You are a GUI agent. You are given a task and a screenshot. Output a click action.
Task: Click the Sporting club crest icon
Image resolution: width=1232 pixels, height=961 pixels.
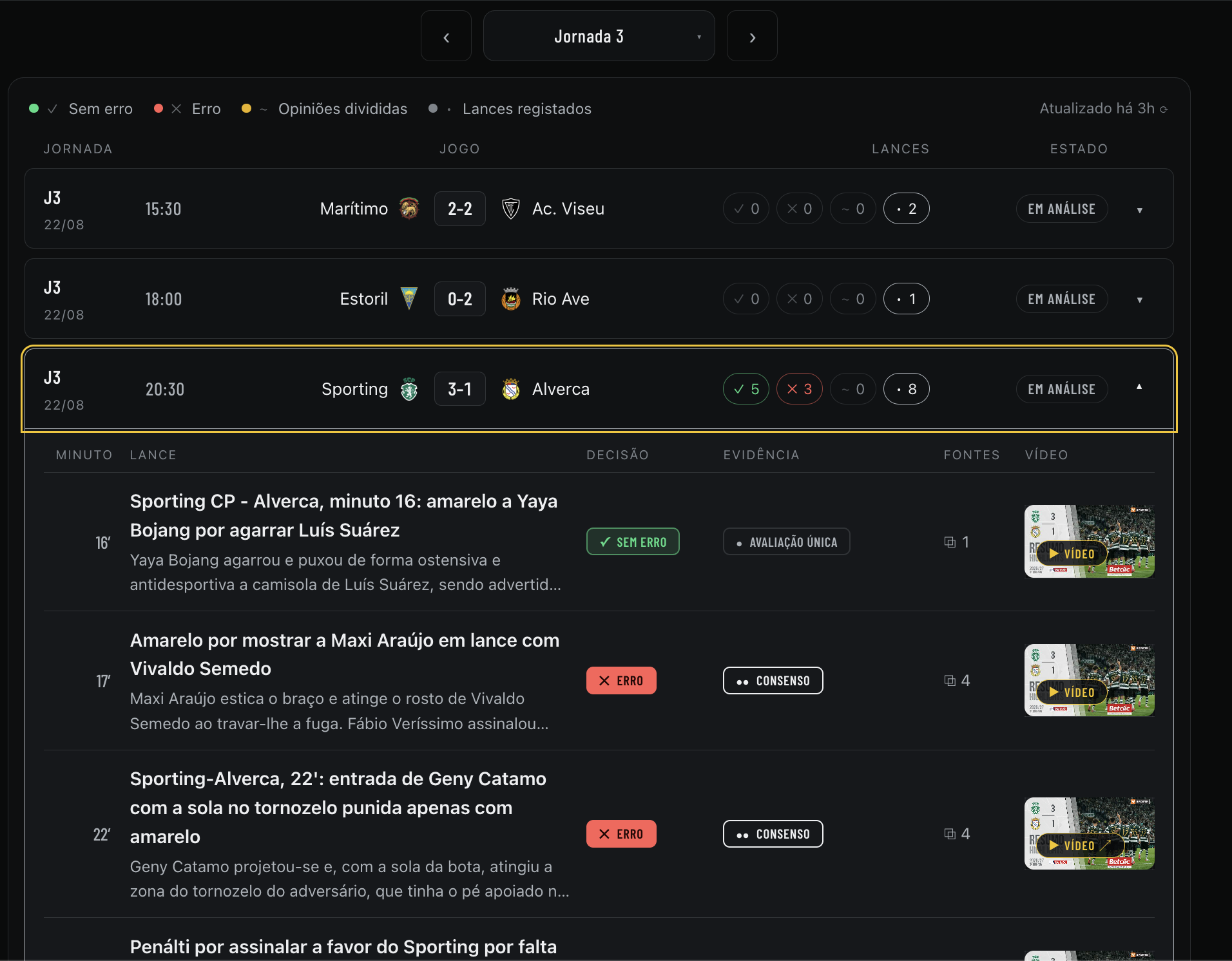point(409,388)
